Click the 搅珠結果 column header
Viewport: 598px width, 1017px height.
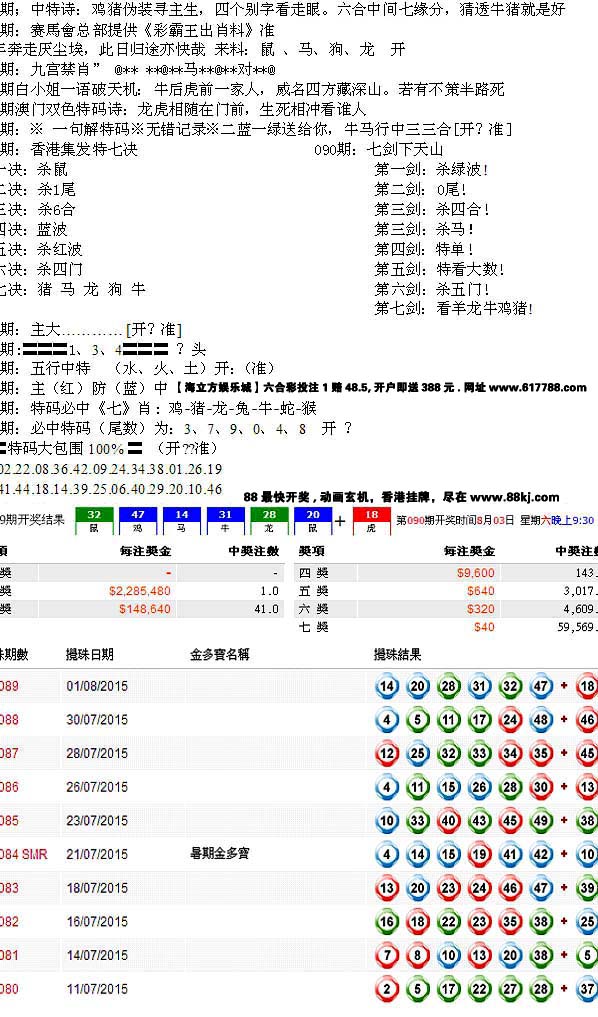tap(398, 654)
